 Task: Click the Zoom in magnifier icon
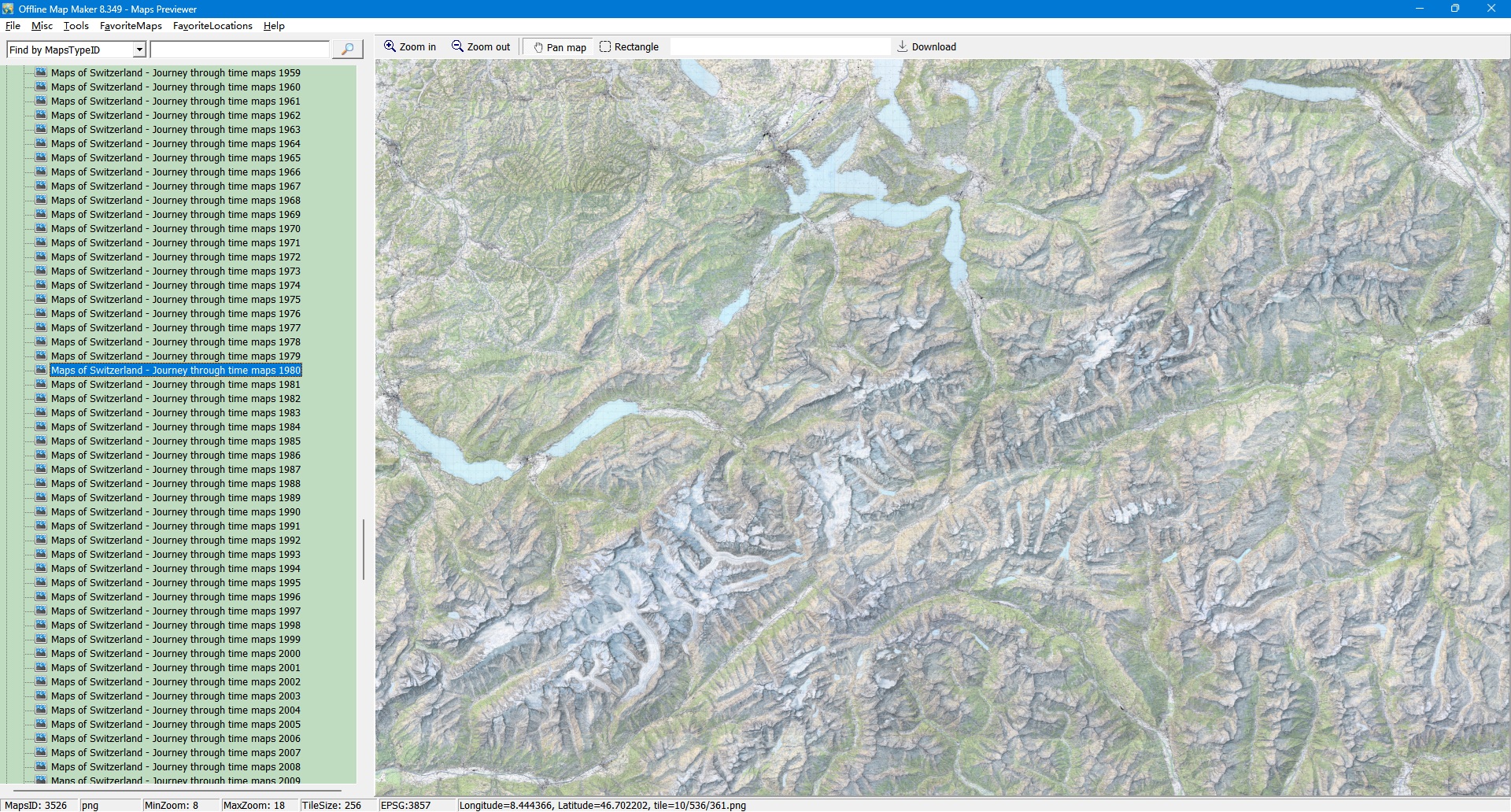(390, 46)
